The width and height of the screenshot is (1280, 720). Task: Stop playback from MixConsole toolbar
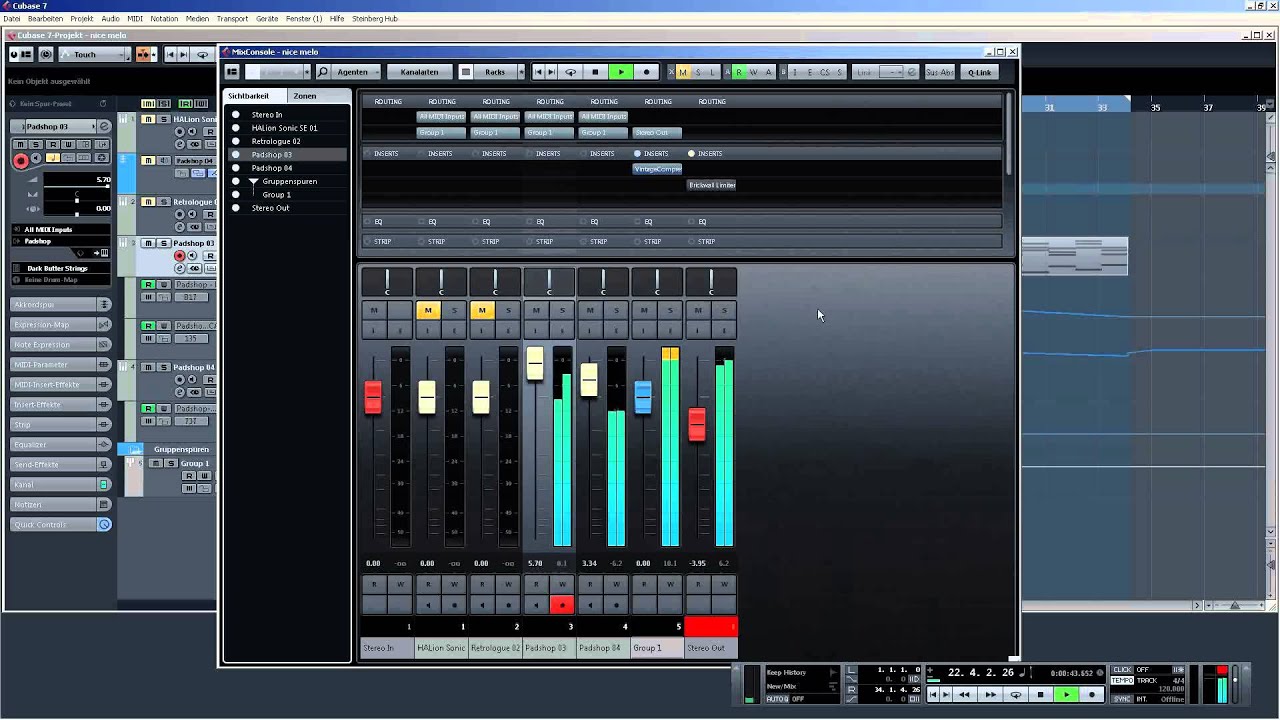pyautogui.click(x=596, y=72)
